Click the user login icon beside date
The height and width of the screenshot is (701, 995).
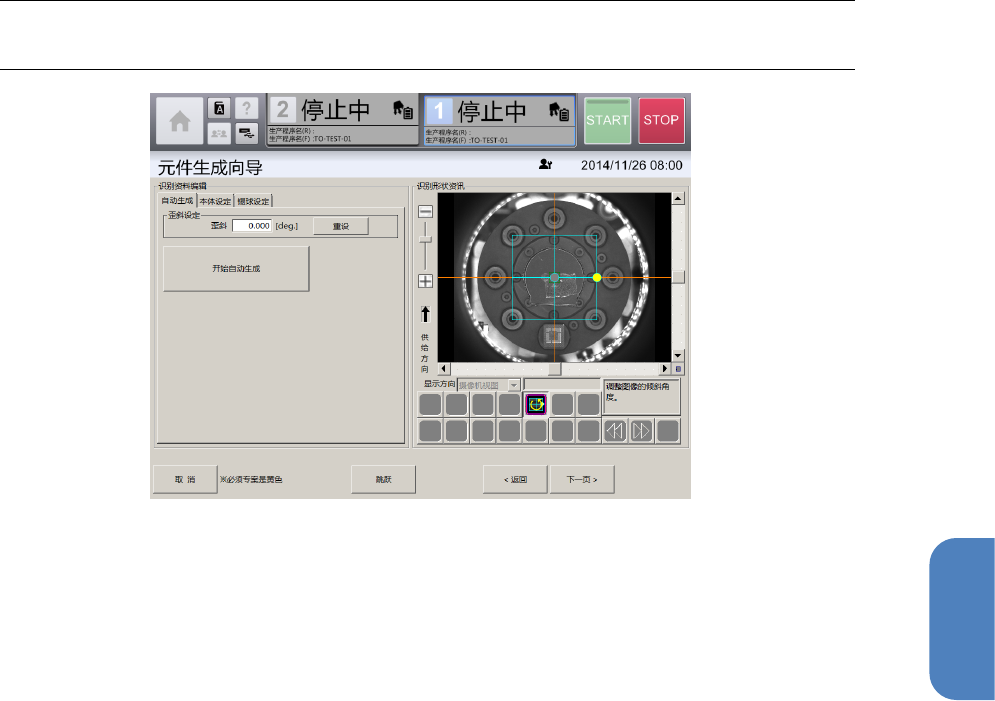pyautogui.click(x=545, y=166)
